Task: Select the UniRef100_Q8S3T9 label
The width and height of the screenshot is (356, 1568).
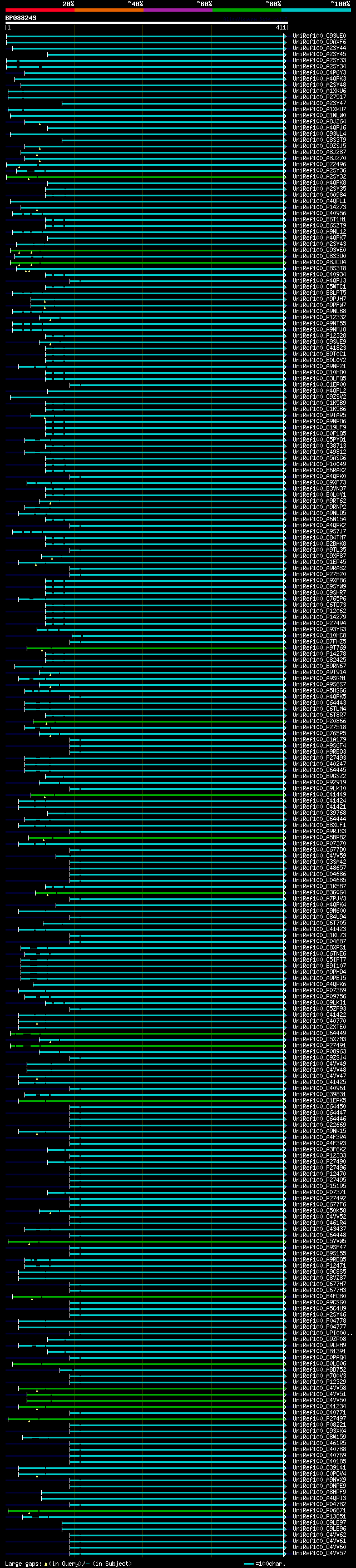Action: tap(319, 140)
